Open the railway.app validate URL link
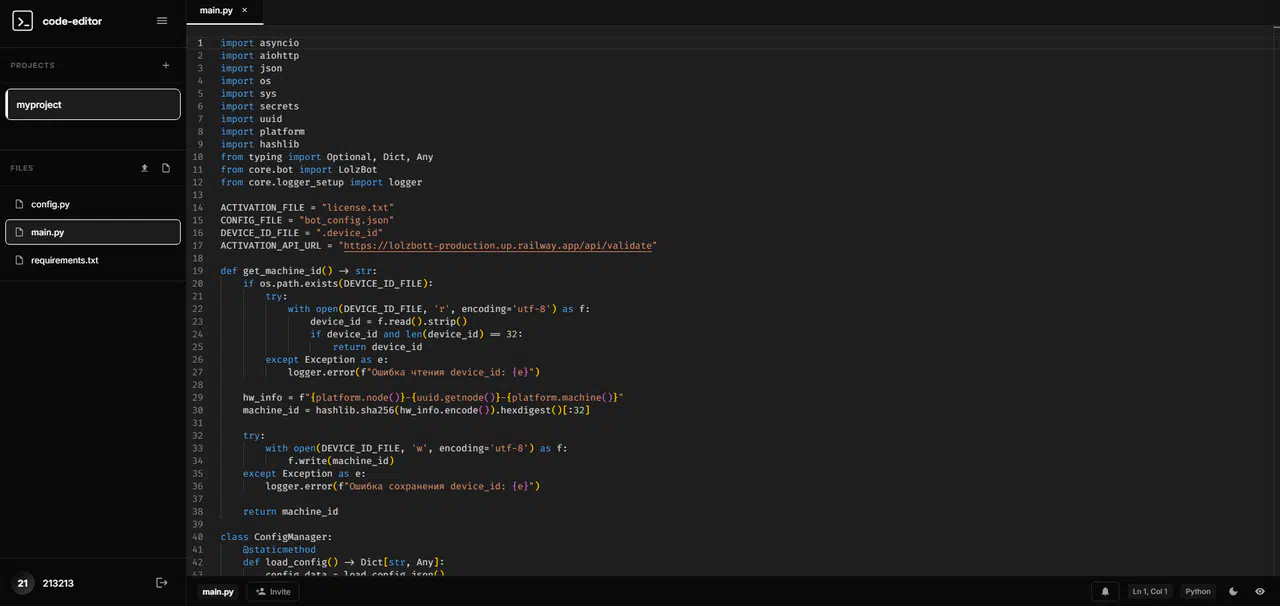This screenshot has height=606, width=1280. pyautogui.click(x=498, y=245)
